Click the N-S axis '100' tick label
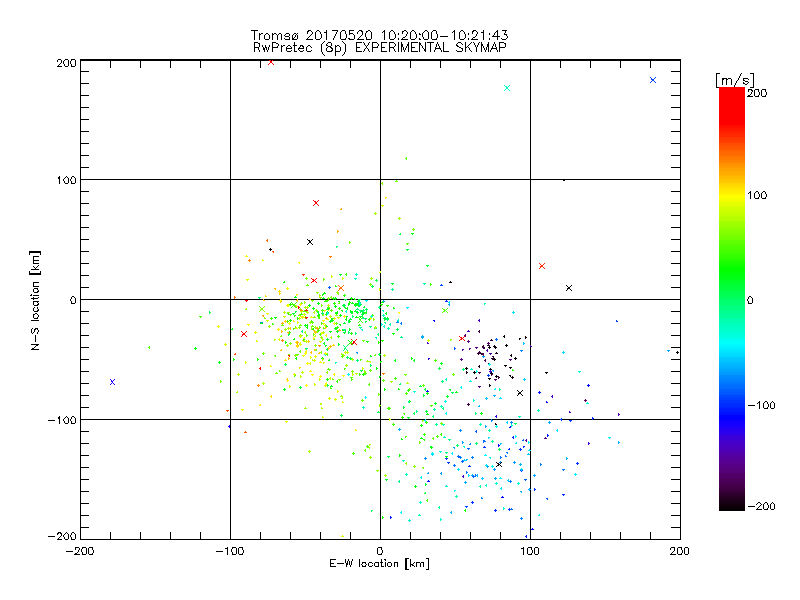The image size is (800, 600). [66, 180]
